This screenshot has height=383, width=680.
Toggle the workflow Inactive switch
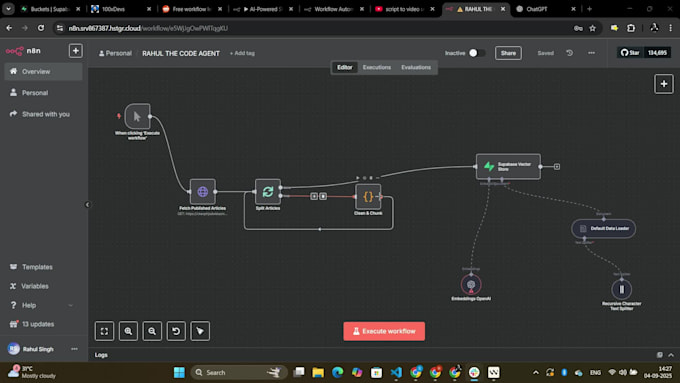[477, 52]
